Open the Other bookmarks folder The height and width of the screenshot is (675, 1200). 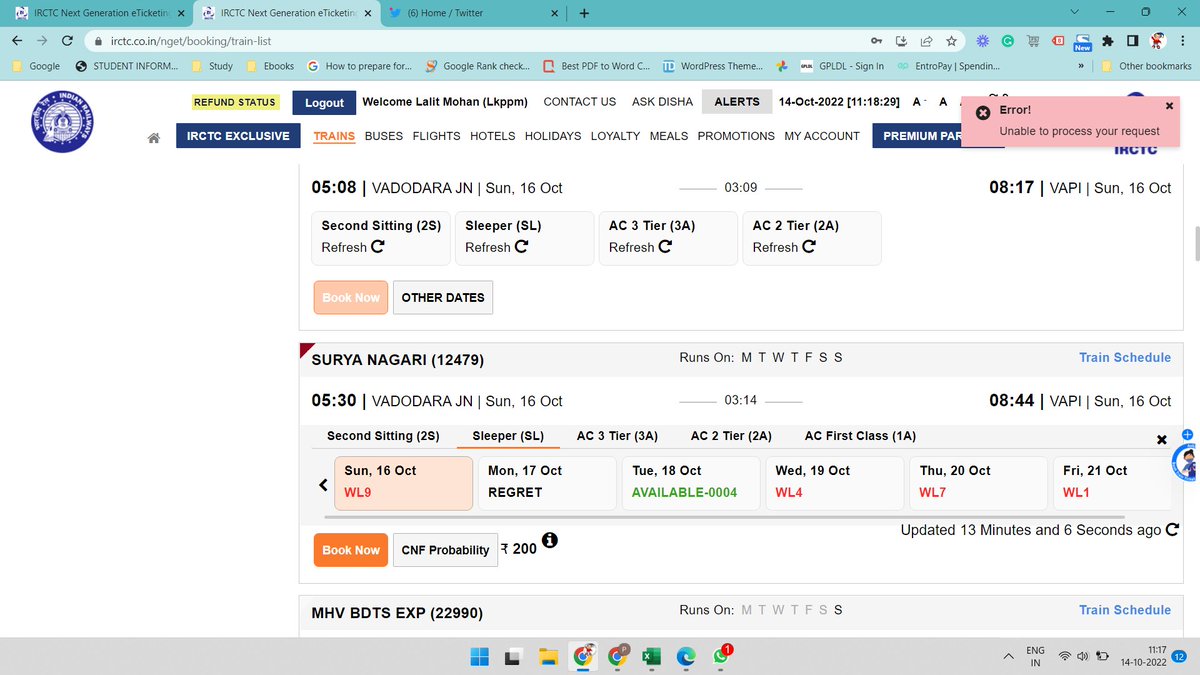click(1146, 66)
